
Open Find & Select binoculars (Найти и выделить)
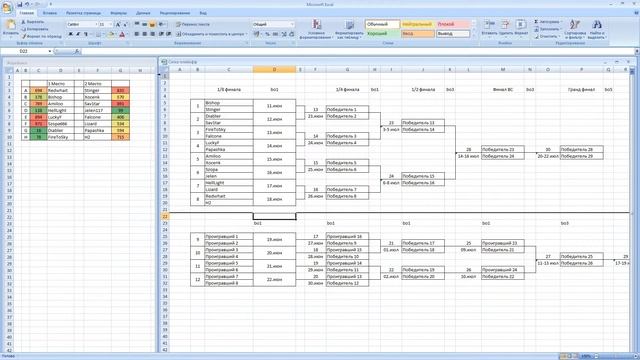tap(597, 29)
